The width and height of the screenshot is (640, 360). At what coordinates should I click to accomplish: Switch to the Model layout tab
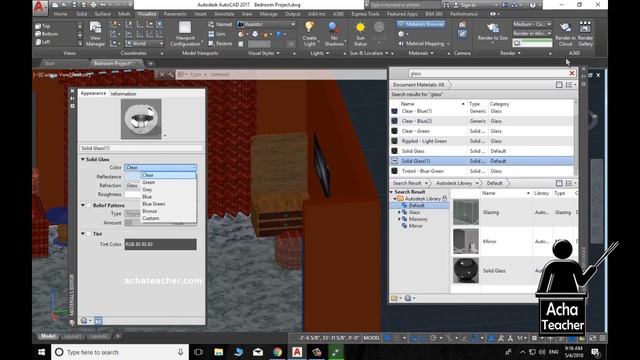click(x=48, y=336)
